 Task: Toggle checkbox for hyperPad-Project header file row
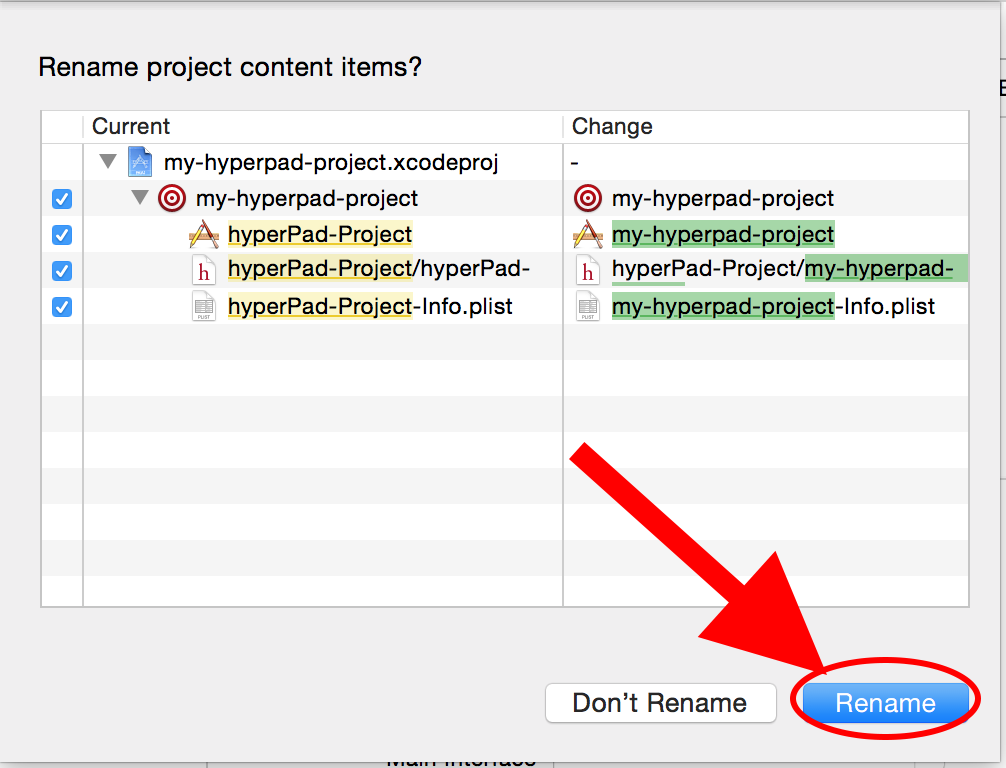click(x=62, y=271)
